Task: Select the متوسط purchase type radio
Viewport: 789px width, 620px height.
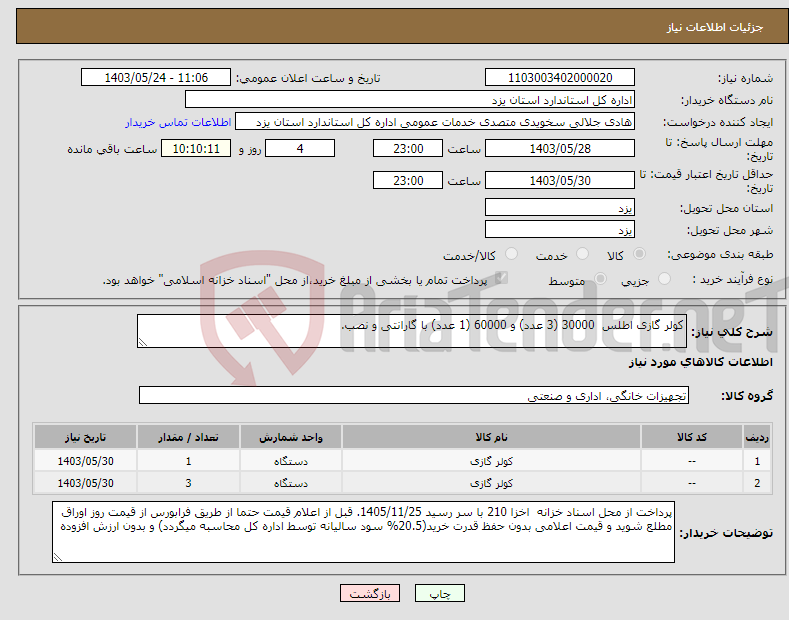Action: 600,278
